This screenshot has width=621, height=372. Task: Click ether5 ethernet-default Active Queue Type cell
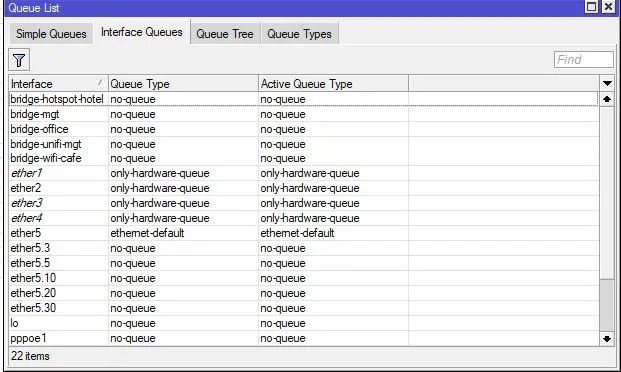tap(333, 233)
